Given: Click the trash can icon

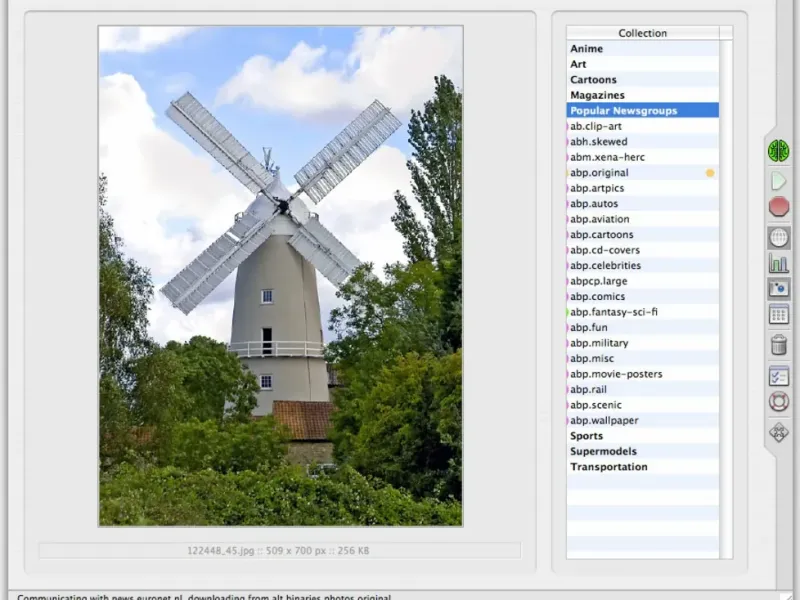Looking at the screenshot, I should pyautogui.click(x=779, y=345).
